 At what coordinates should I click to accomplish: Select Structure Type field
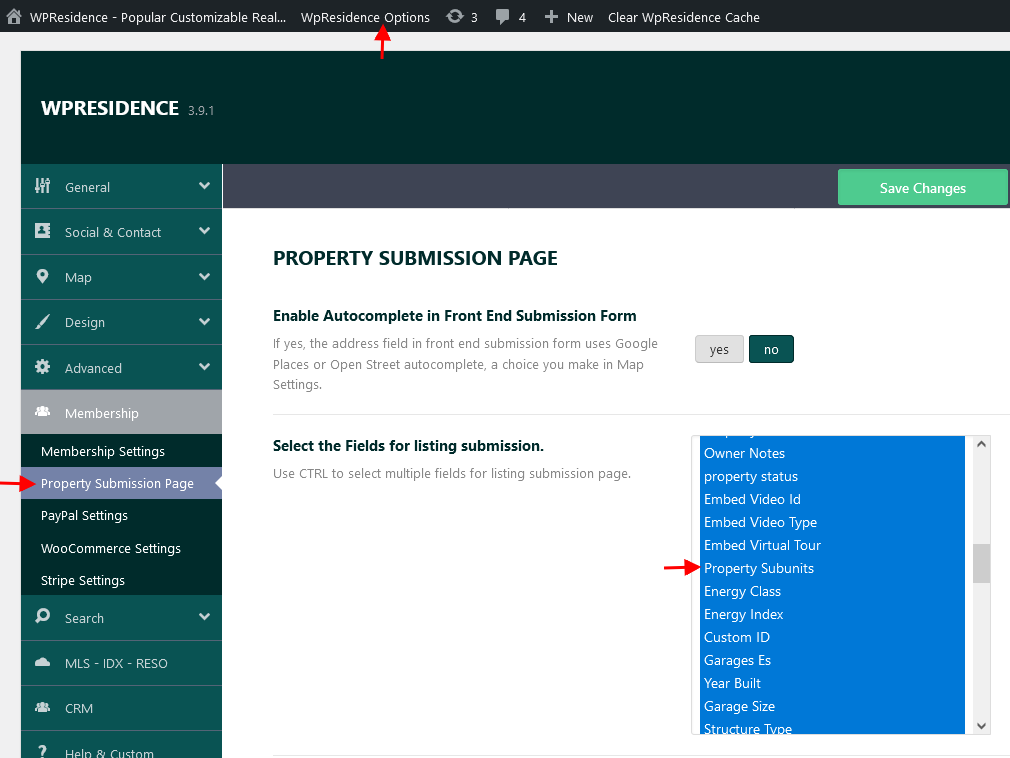(832, 726)
